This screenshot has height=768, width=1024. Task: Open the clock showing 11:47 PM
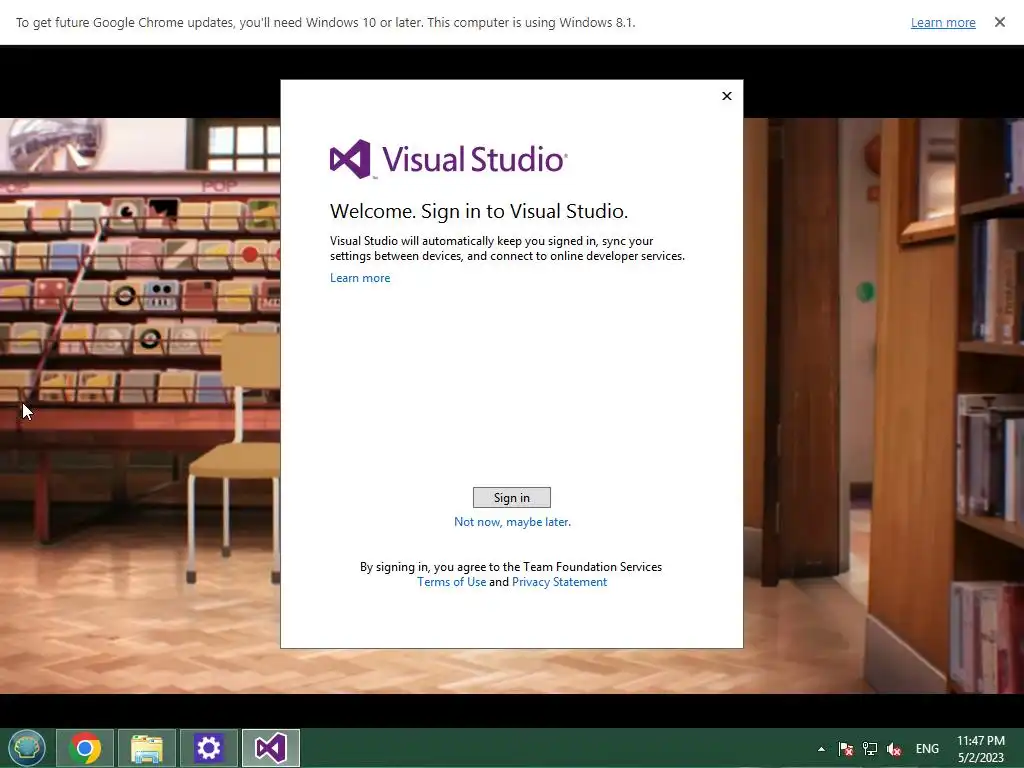(x=981, y=748)
